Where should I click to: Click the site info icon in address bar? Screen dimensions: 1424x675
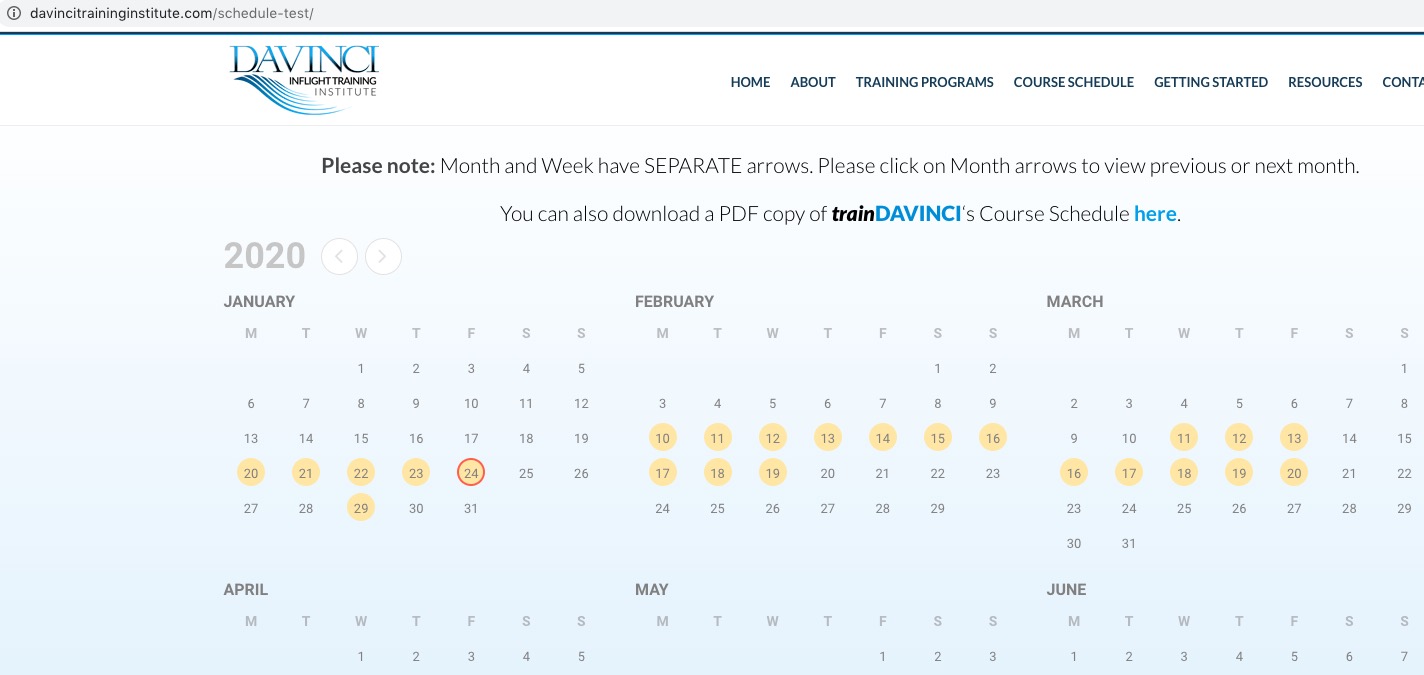pos(14,14)
